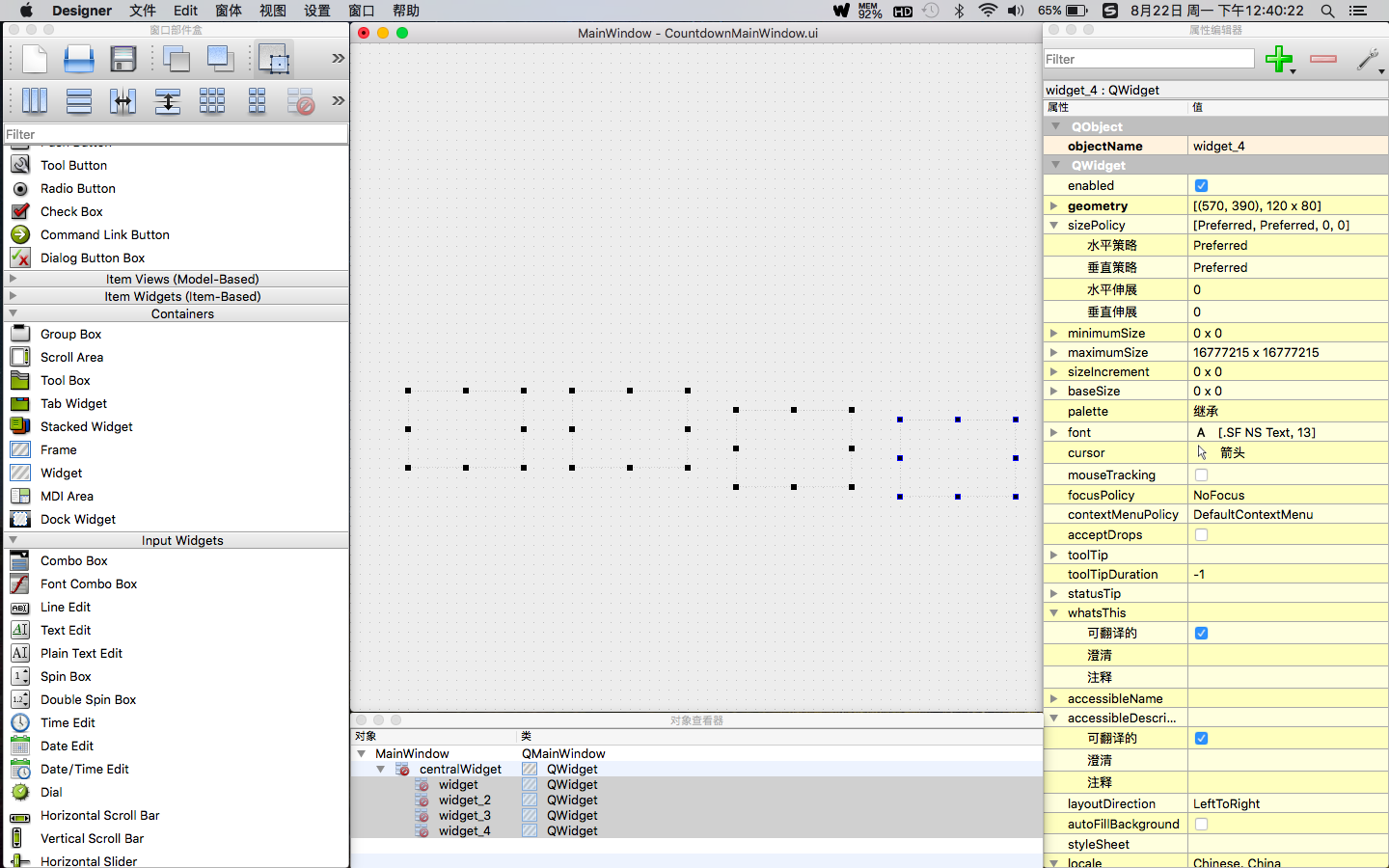Viewport: 1389px width, 868px height.
Task: Select the Double Spin Box widget
Action: point(88,699)
